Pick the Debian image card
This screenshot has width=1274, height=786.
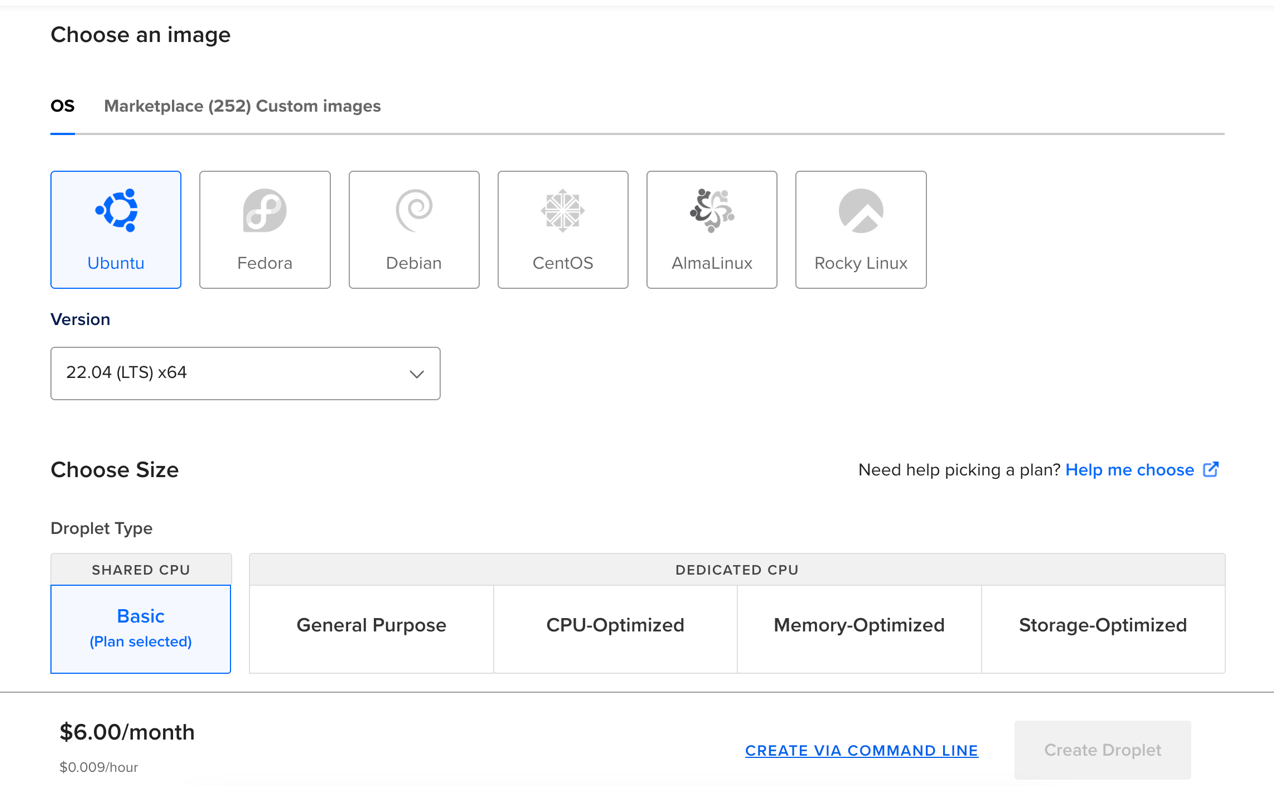point(414,229)
